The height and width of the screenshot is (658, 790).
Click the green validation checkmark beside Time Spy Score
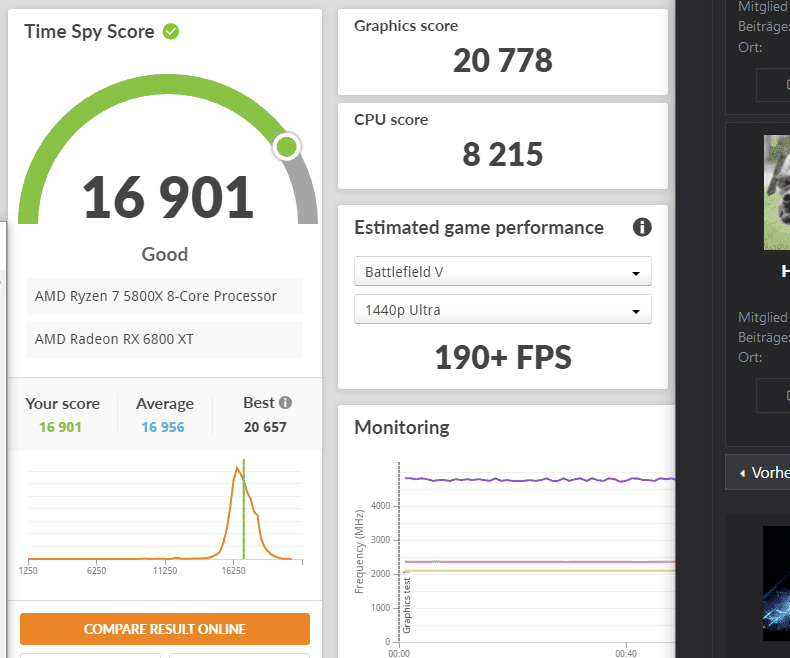click(171, 31)
